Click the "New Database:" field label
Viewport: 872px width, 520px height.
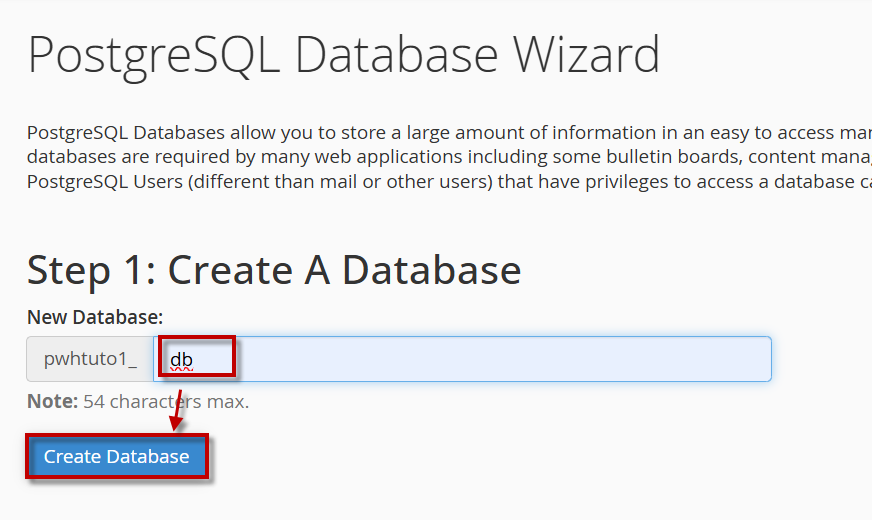coord(94,317)
